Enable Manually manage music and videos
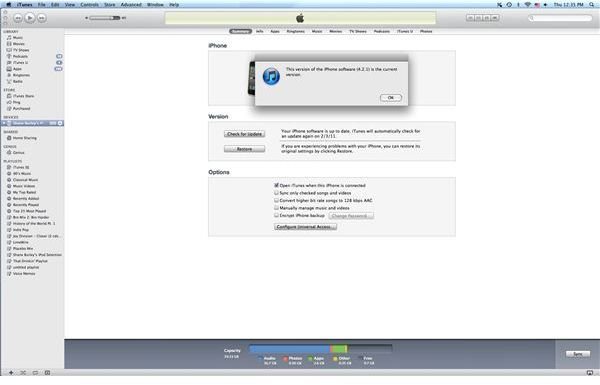600x385 pixels. point(276,208)
